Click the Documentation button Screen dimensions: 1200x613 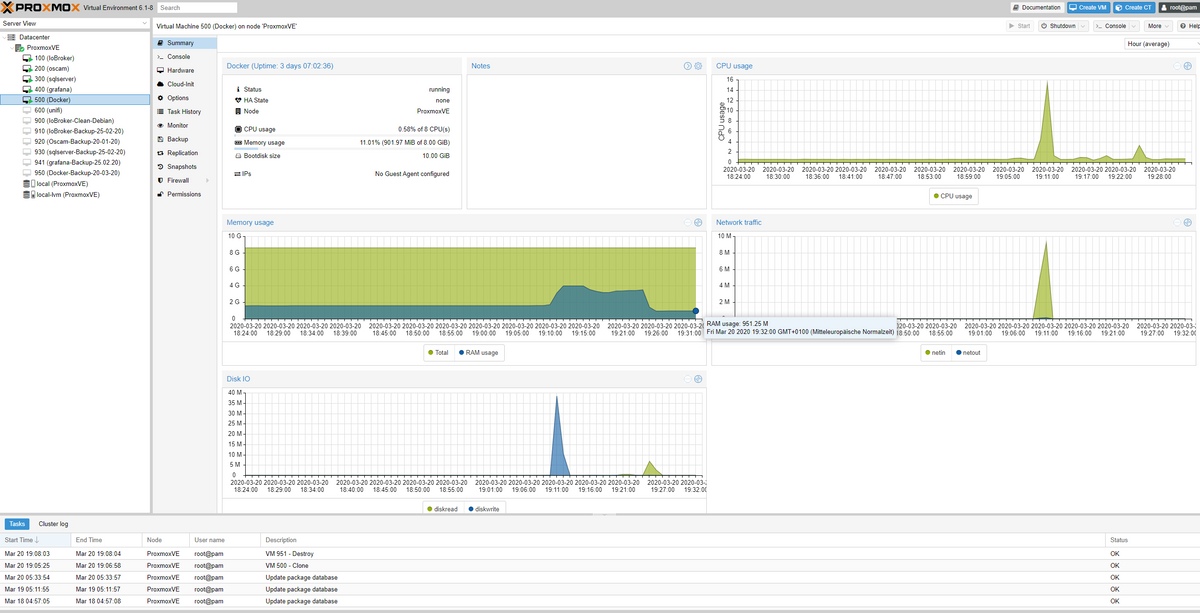[1038, 7]
